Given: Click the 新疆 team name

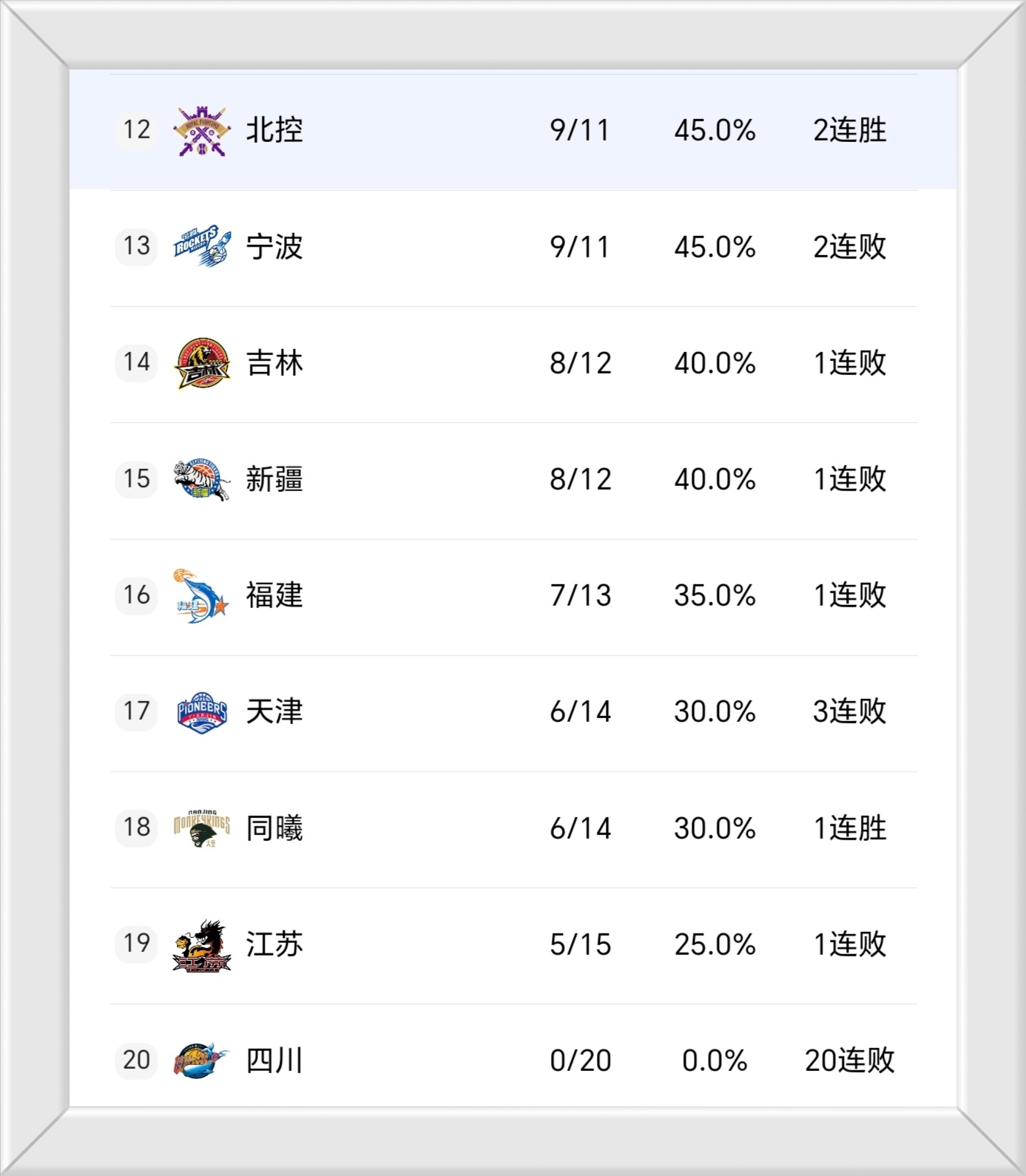Looking at the screenshot, I should pyautogui.click(x=274, y=479).
